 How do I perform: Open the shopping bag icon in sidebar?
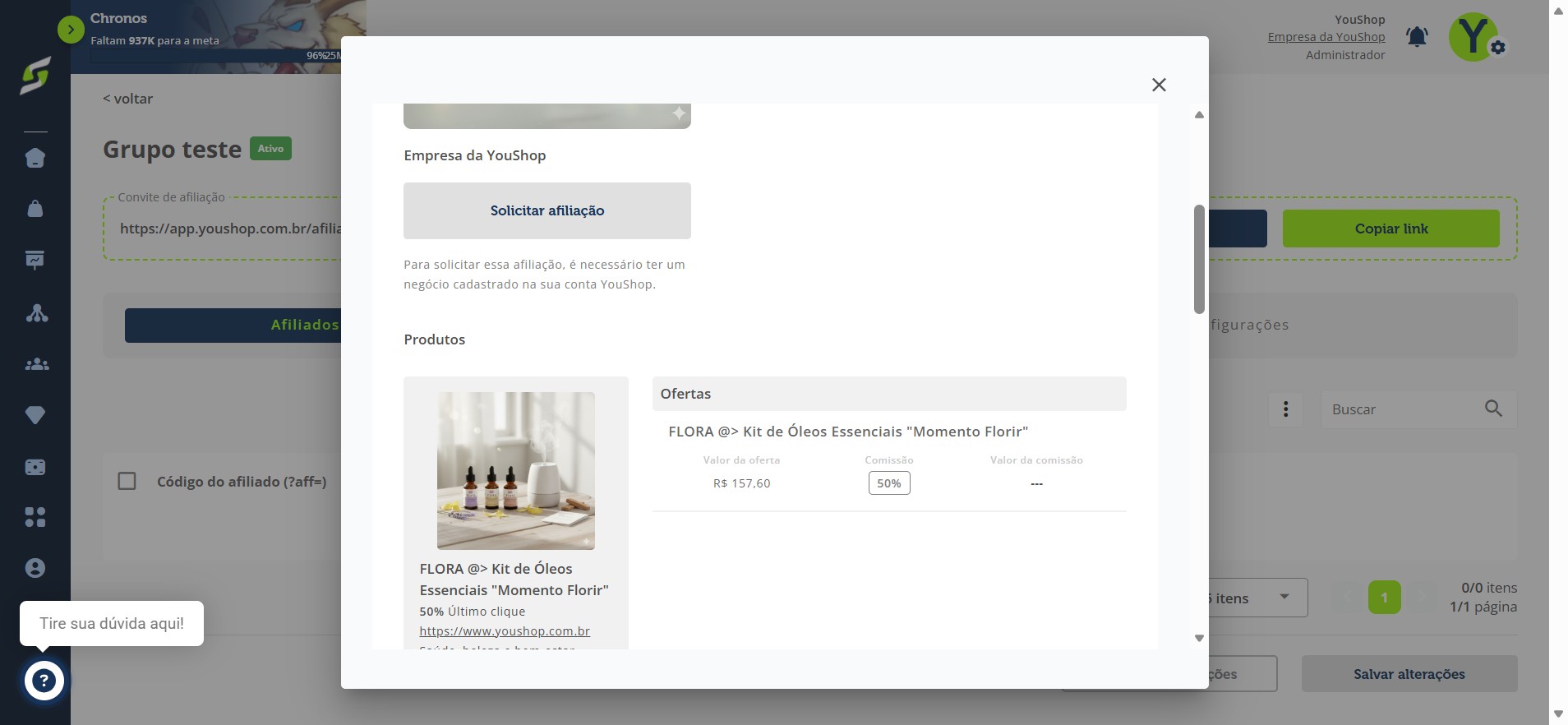tap(35, 209)
